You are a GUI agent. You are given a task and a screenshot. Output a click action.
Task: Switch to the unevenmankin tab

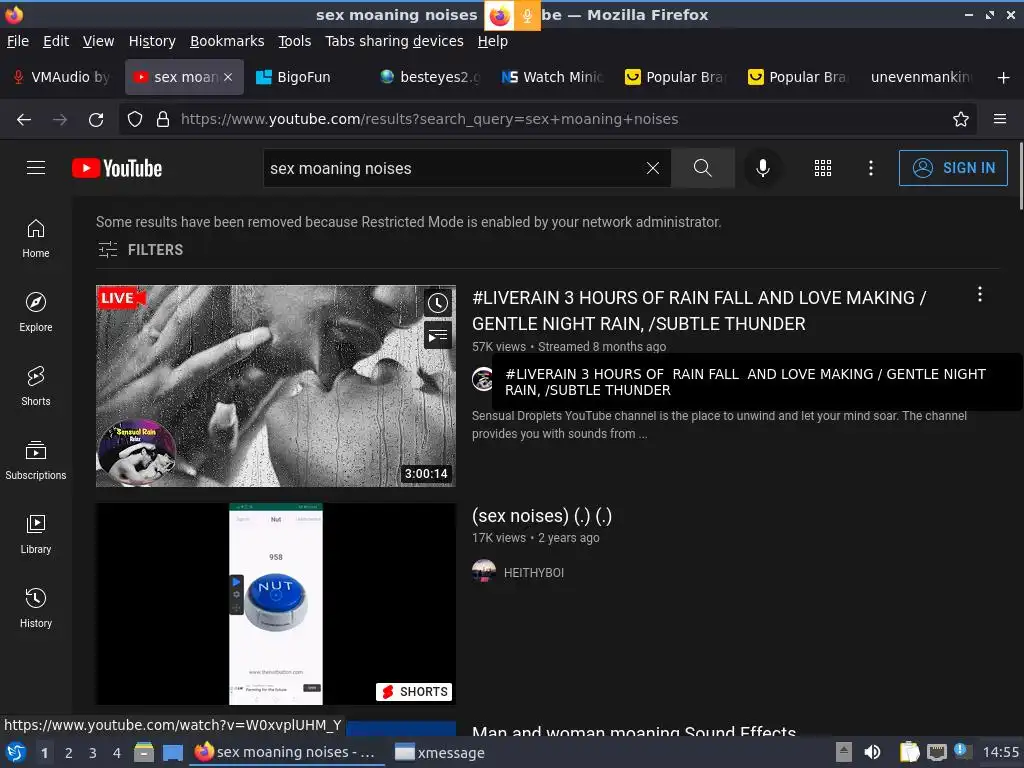tap(921, 77)
